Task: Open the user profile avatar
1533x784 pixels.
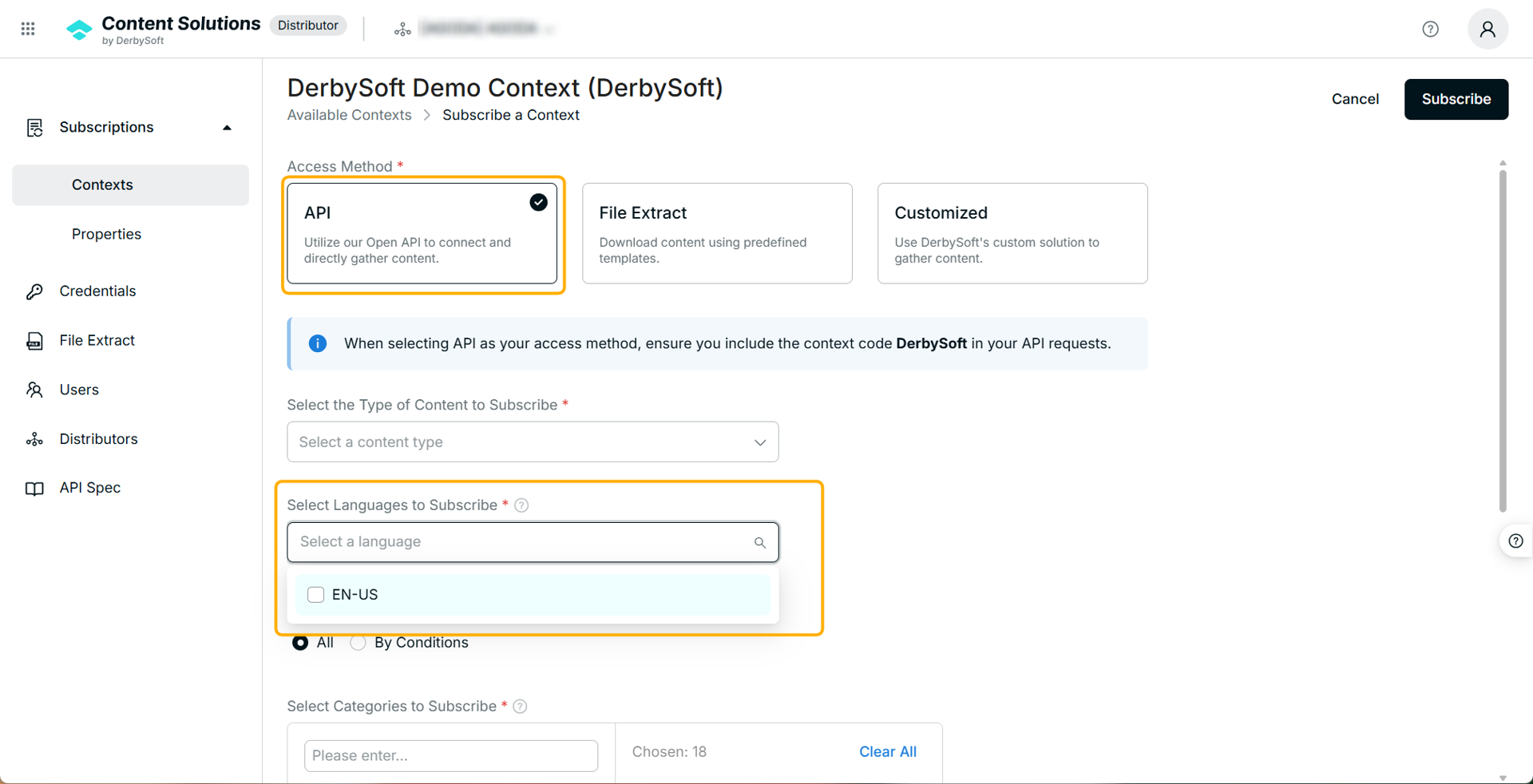Action: coord(1487,30)
